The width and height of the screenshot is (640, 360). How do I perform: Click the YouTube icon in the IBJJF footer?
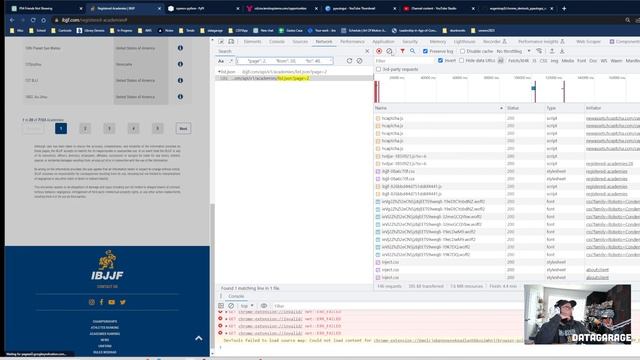[112, 302]
